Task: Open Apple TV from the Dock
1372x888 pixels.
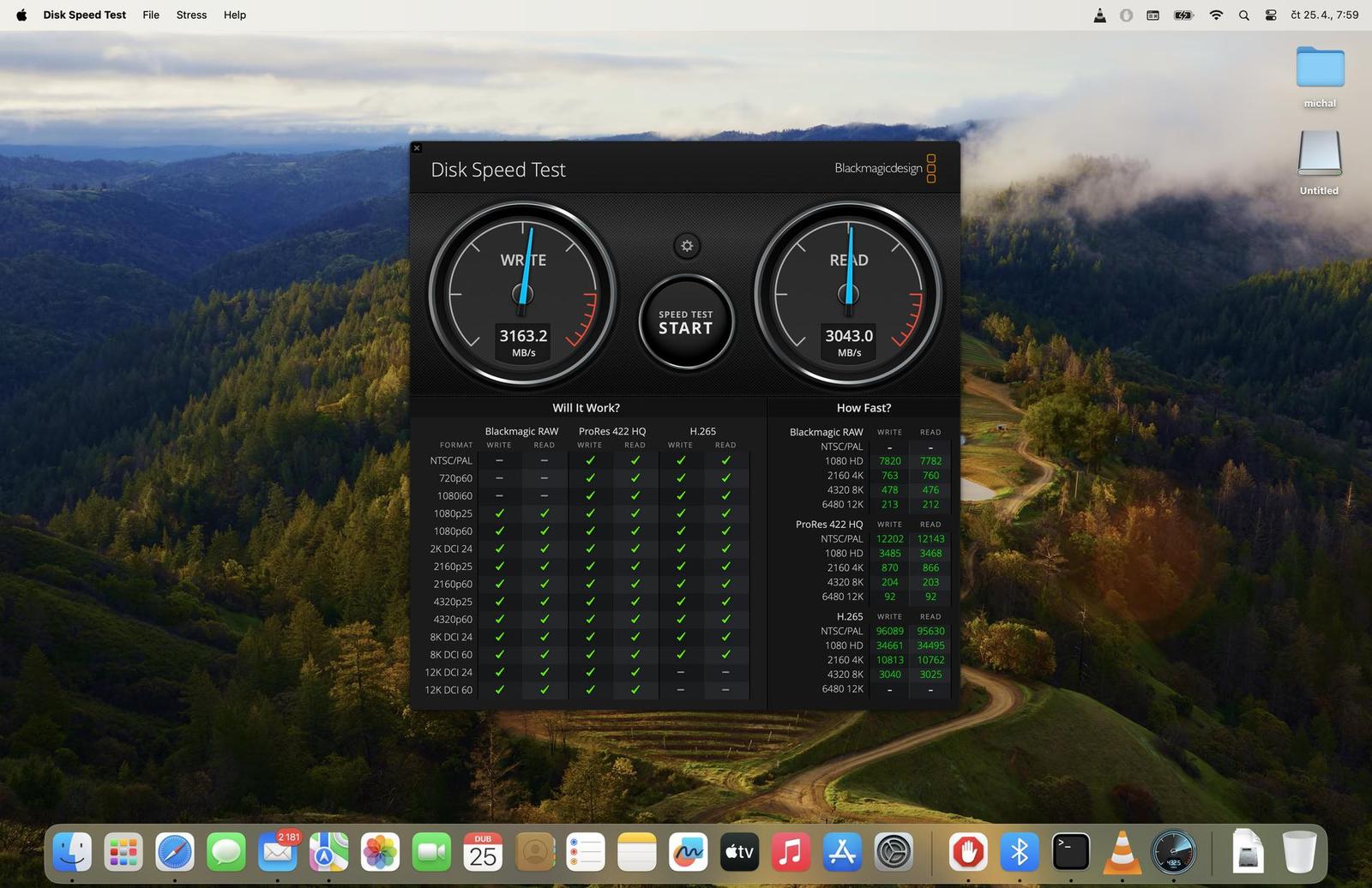Action: coord(739,853)
